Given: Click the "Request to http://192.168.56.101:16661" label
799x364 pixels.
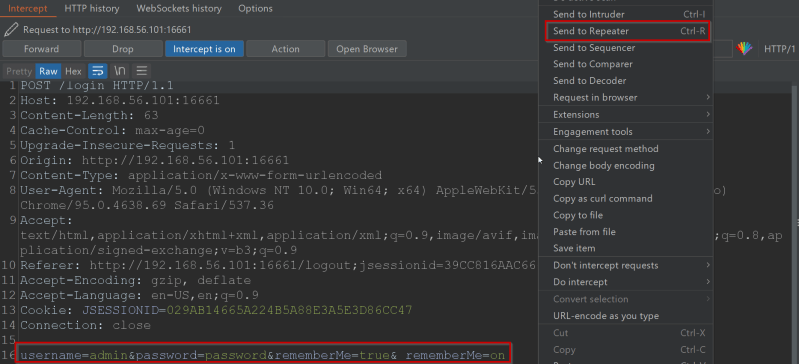Looking at the screenshot, I should pos(107,30).
